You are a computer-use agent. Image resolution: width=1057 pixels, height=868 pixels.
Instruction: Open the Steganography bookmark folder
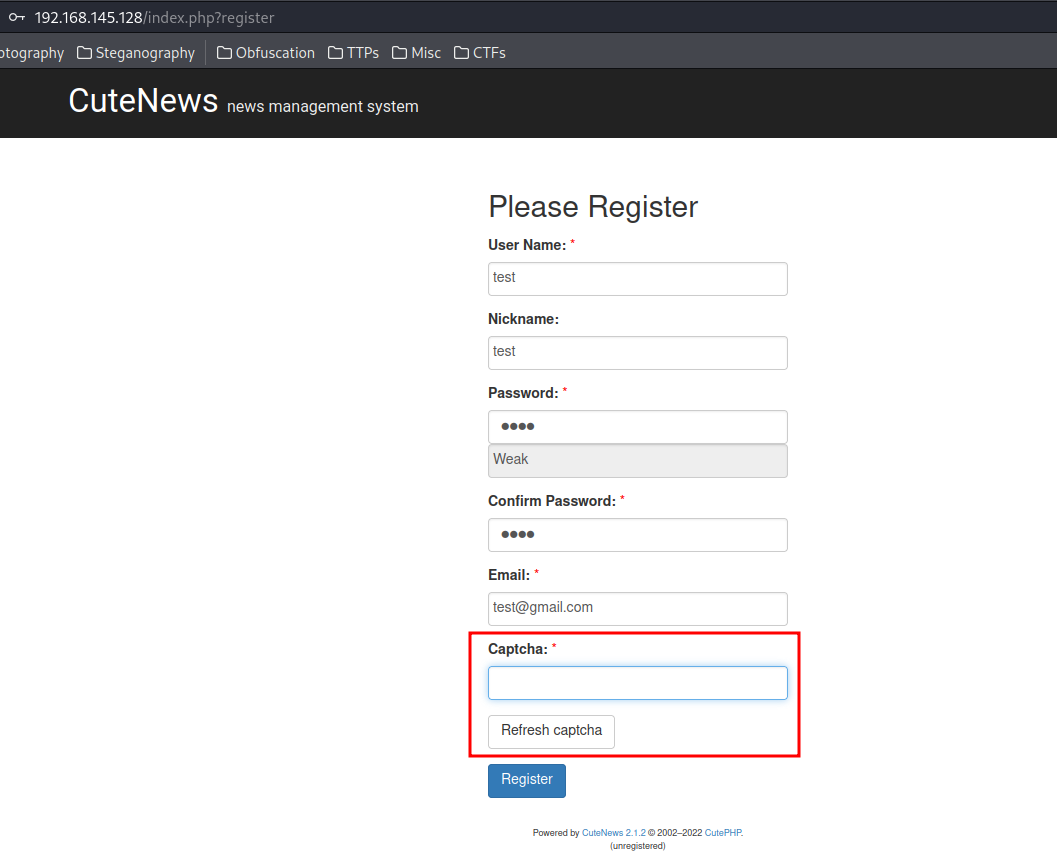point(135,53)
